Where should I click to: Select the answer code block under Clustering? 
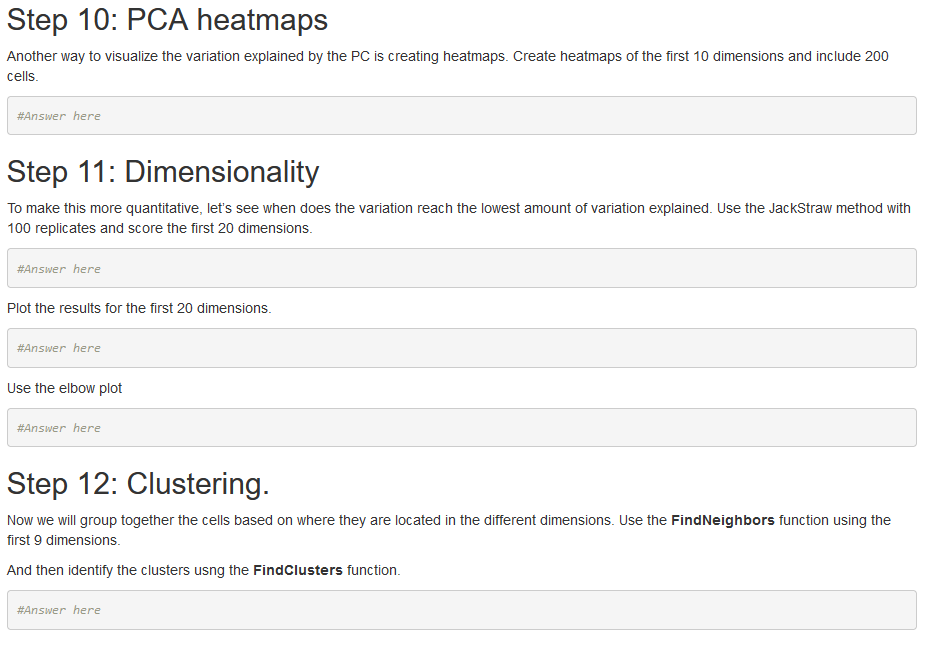(462, 610)
